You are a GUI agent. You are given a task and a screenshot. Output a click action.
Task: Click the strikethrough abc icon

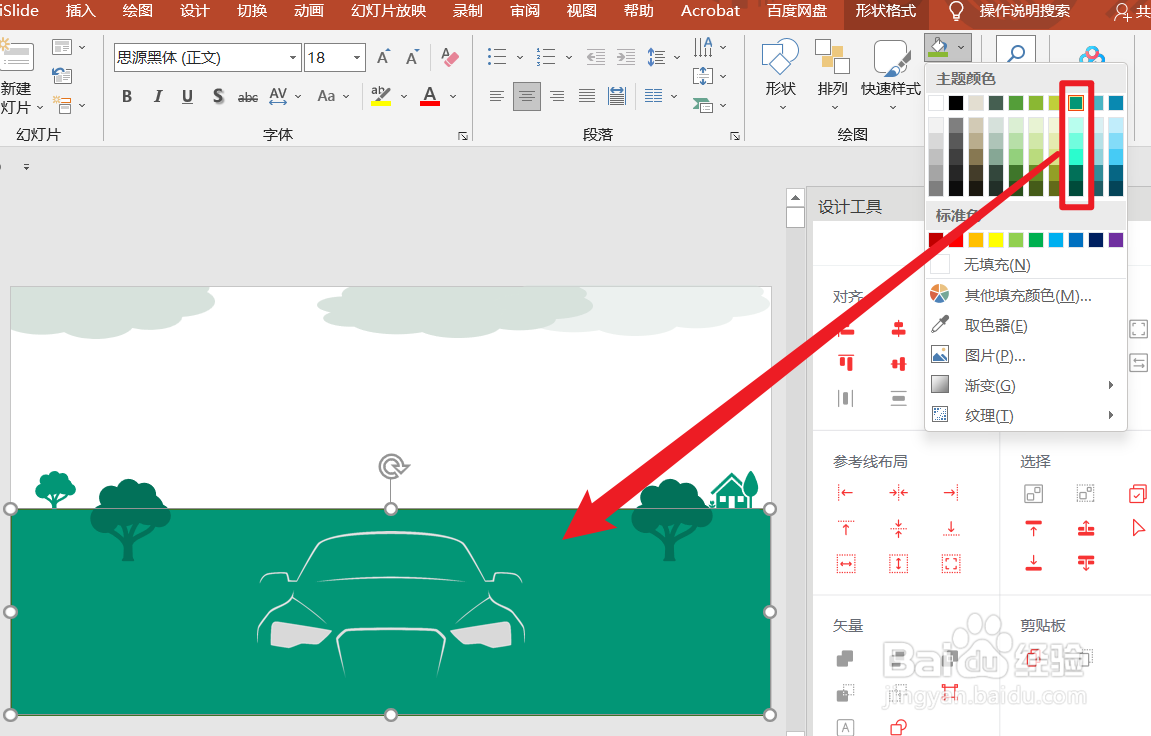248,96
